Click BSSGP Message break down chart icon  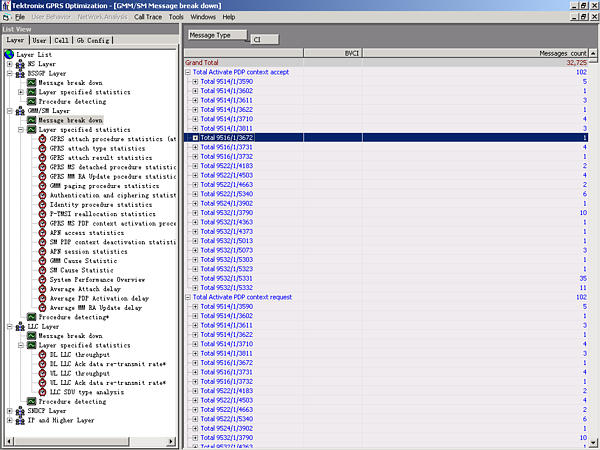click(31, 83)
